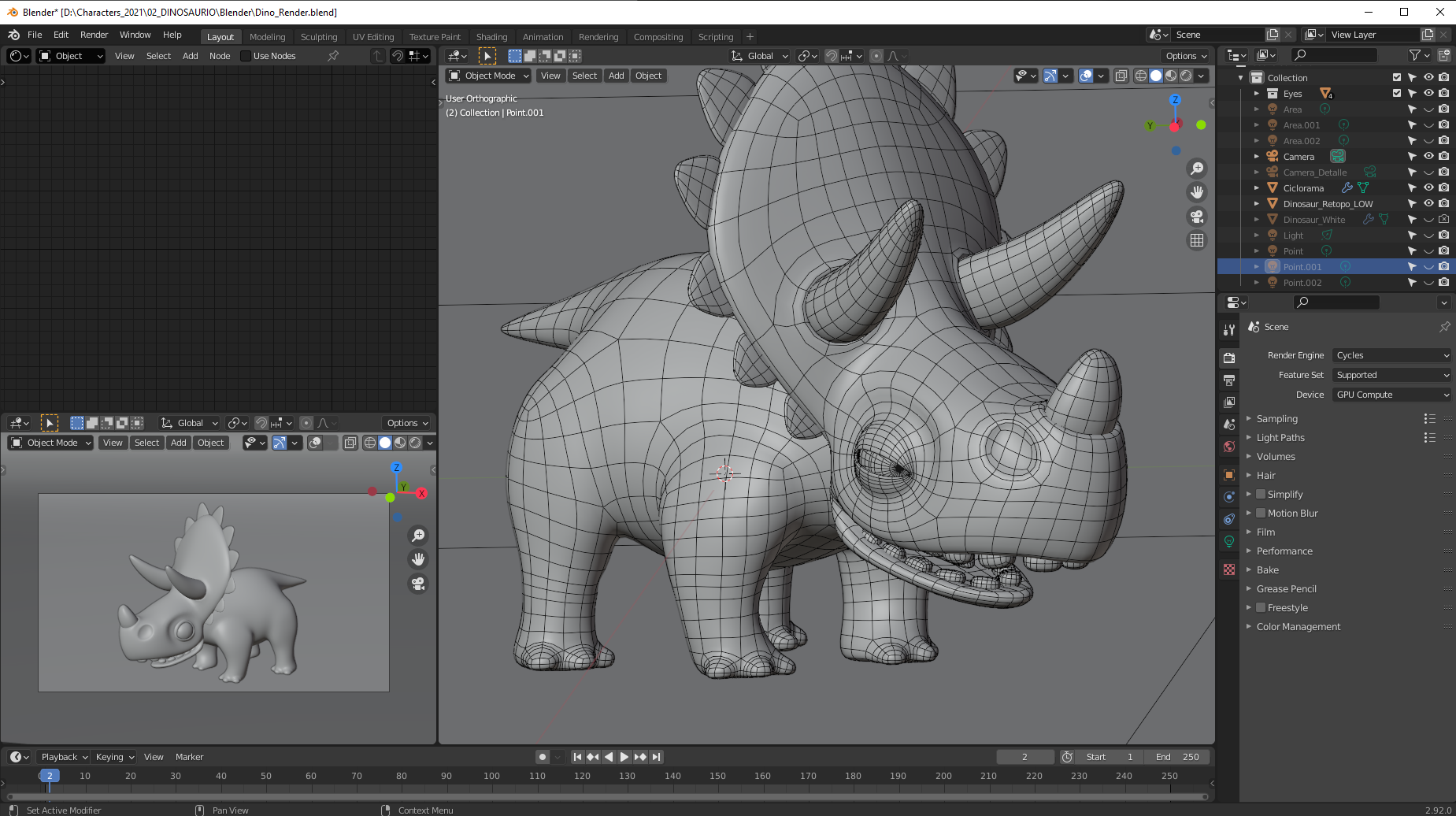
Task: Expand the Sampling panel
Action: (x=1276, y=419)
